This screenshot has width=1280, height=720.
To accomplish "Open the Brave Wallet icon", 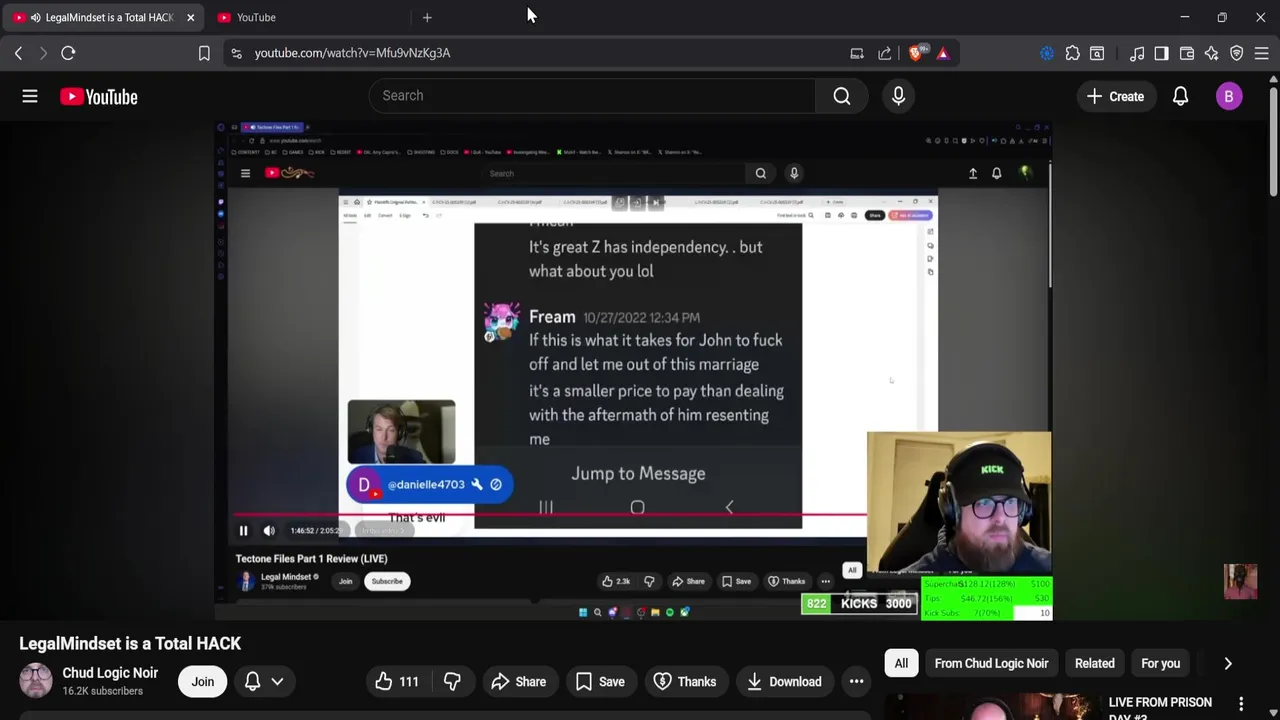I will 1187,53.
